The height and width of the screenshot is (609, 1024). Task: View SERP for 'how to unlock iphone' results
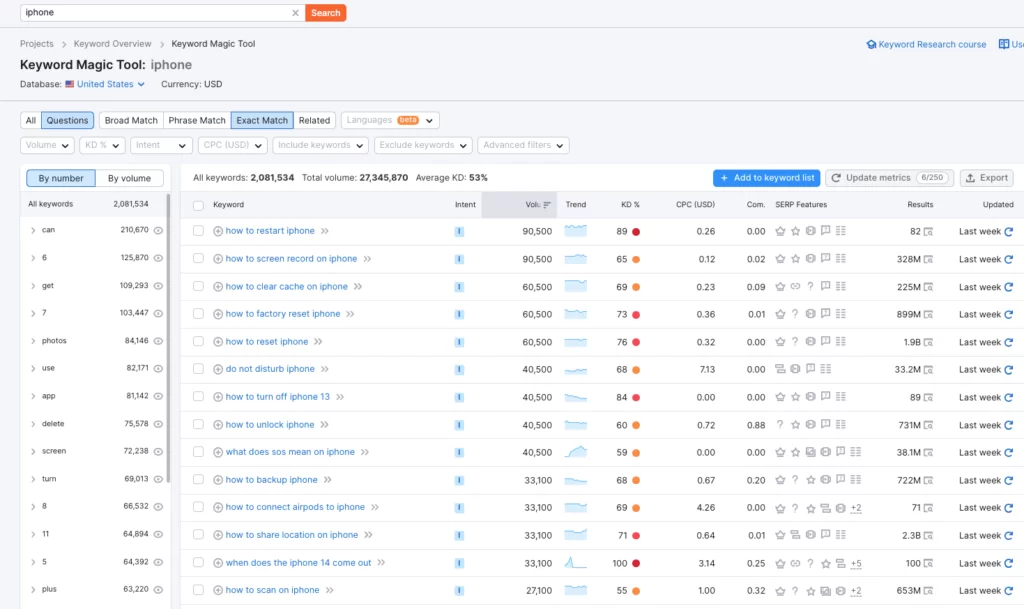[x=929, y=425]
